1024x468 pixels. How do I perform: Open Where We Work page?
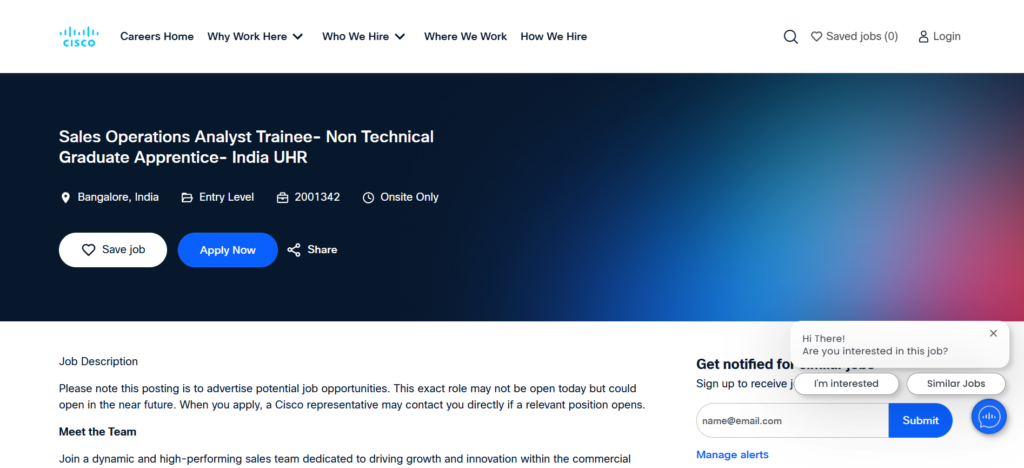[465, 37]
